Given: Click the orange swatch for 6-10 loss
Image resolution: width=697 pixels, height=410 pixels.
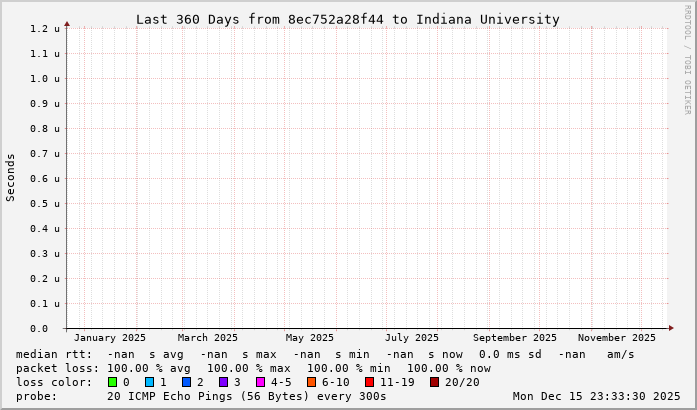Looking at the screenshot, I should pos(312,382).
